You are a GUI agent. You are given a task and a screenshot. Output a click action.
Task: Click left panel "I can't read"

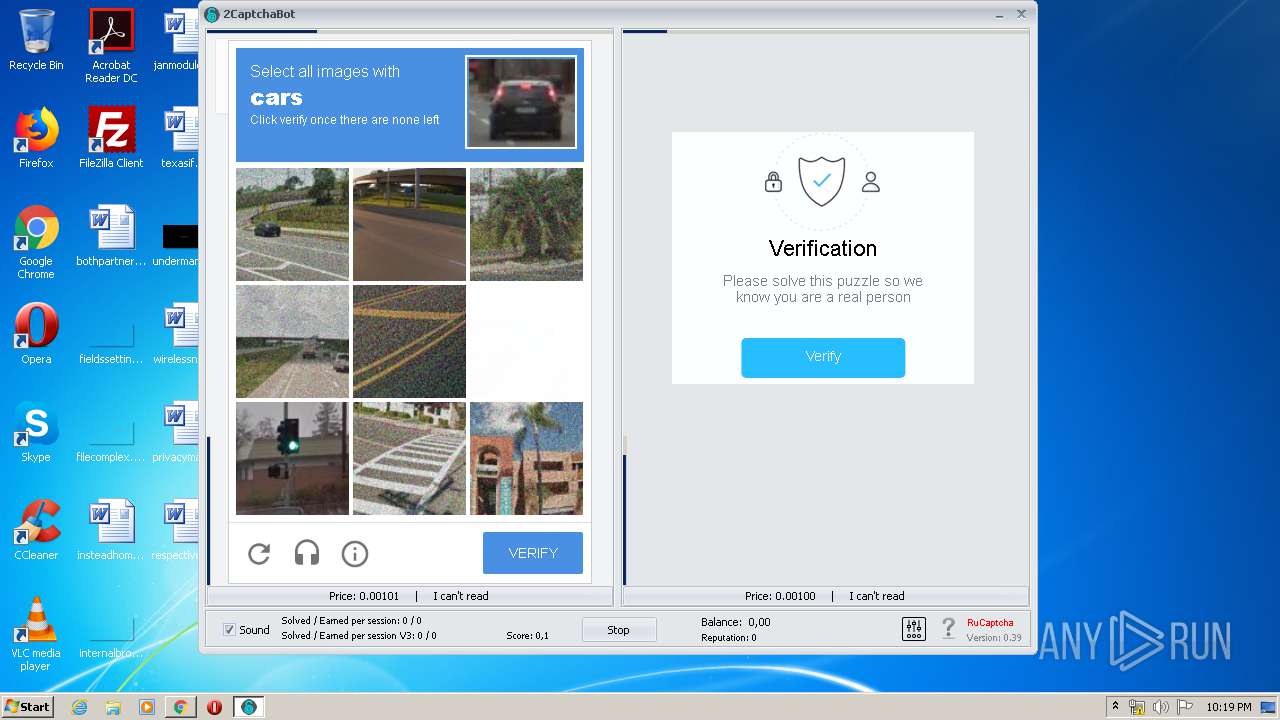click(461, 596)
